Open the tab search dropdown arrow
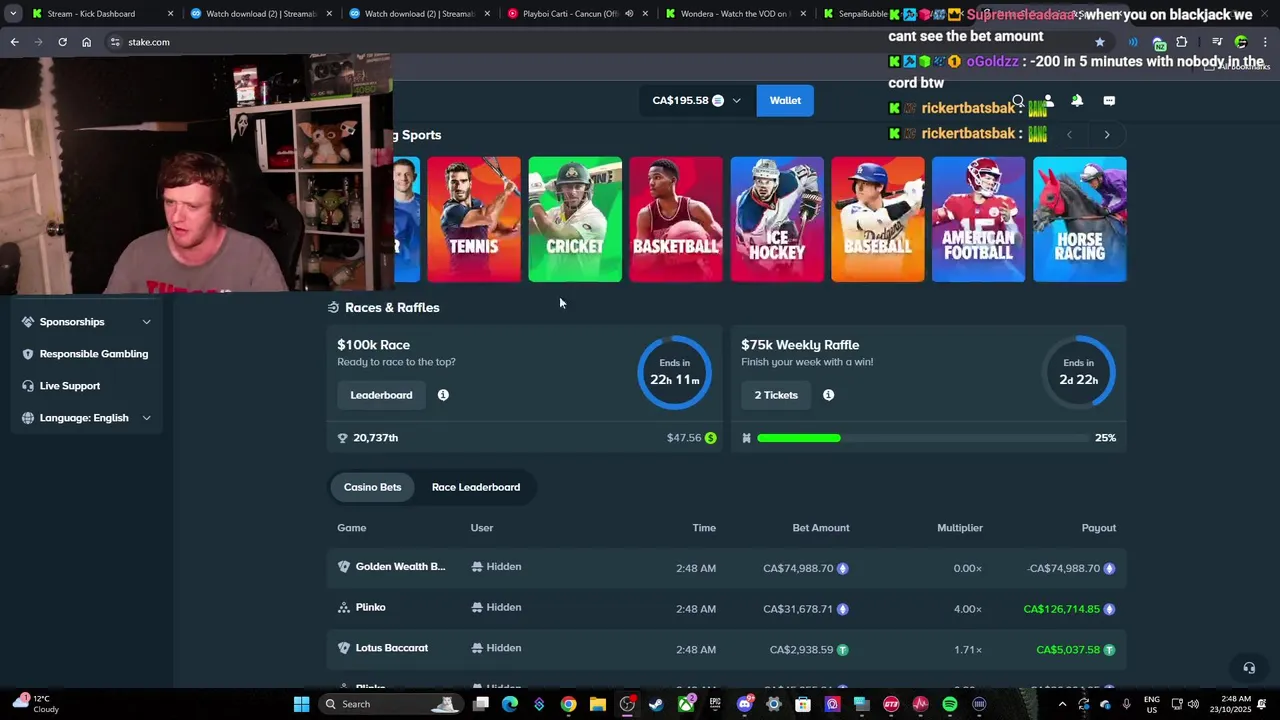 tap(12, 14)
